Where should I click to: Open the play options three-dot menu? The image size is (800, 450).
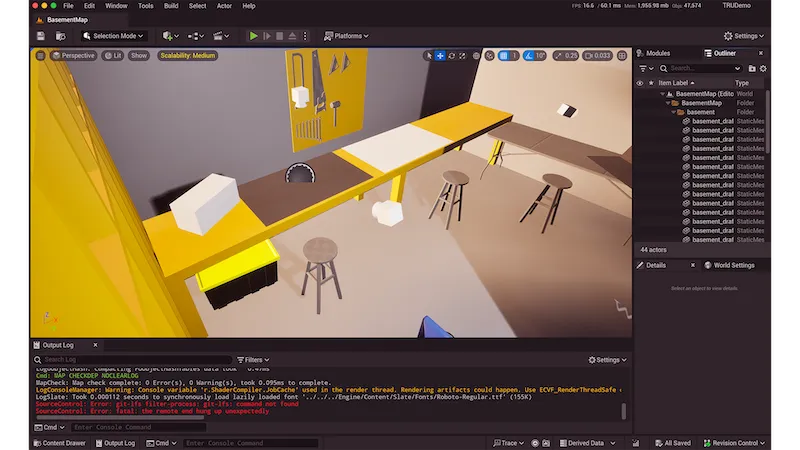click(x=305, y=36)
